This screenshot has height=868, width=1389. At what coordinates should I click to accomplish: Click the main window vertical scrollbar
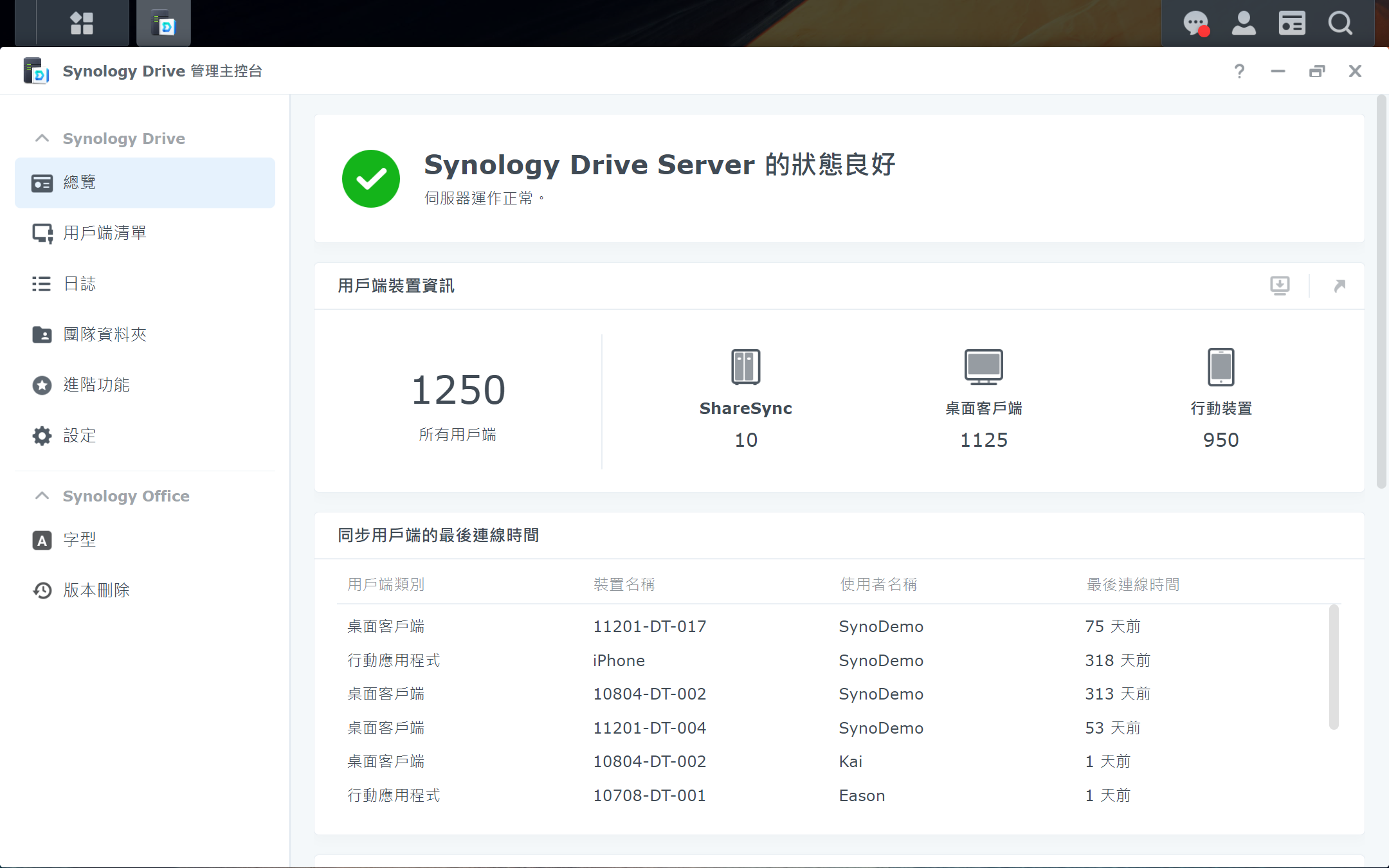coord(1381,293)
